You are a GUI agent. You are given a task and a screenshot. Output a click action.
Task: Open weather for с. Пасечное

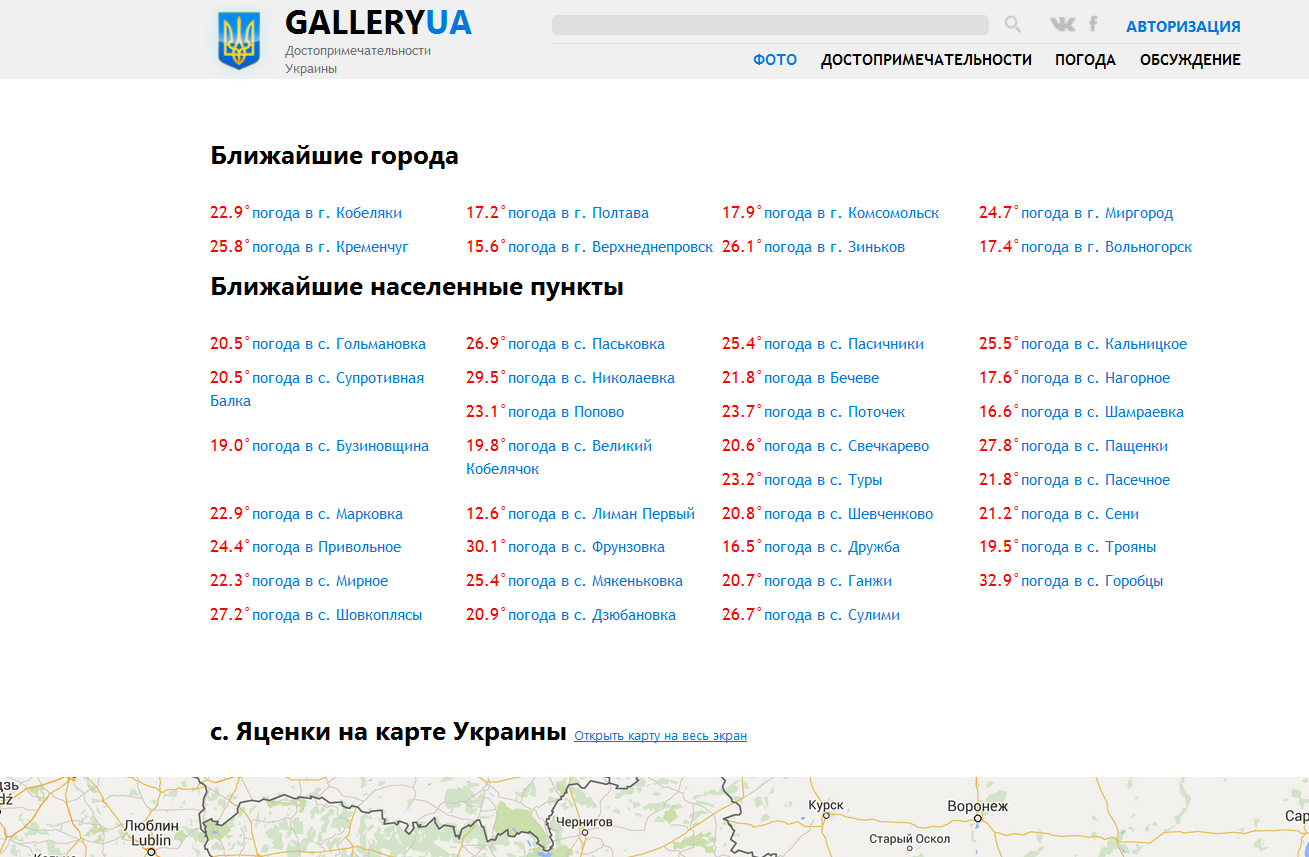tap(1095, 480)
